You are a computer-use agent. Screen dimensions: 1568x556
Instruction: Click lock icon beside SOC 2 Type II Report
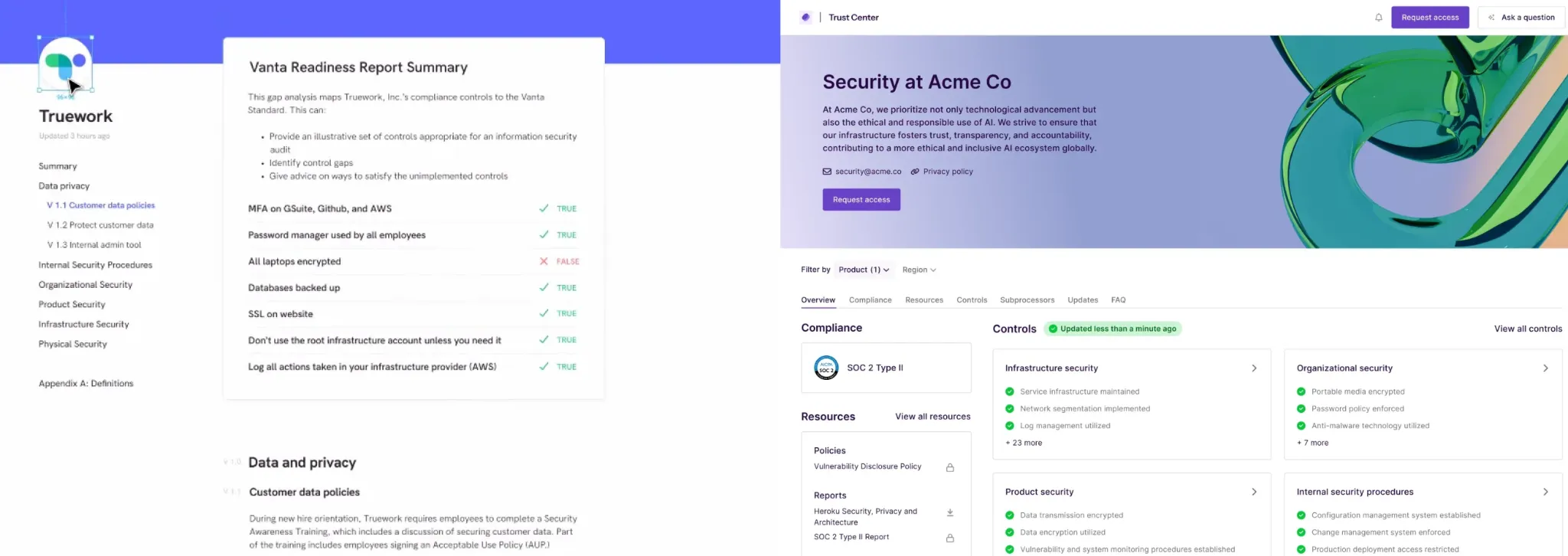949,538
